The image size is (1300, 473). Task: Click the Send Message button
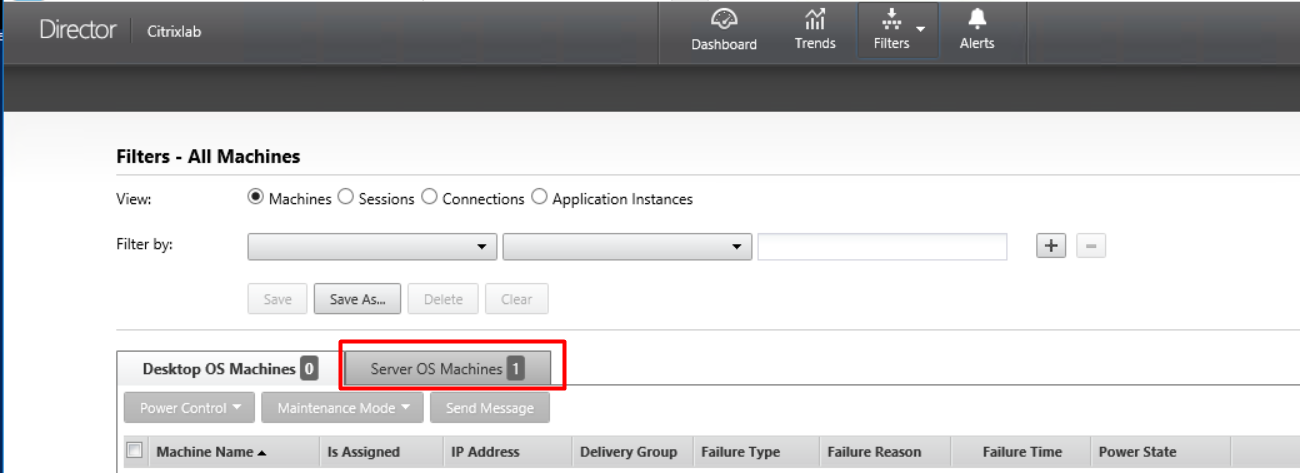click(x=489, y=408)
